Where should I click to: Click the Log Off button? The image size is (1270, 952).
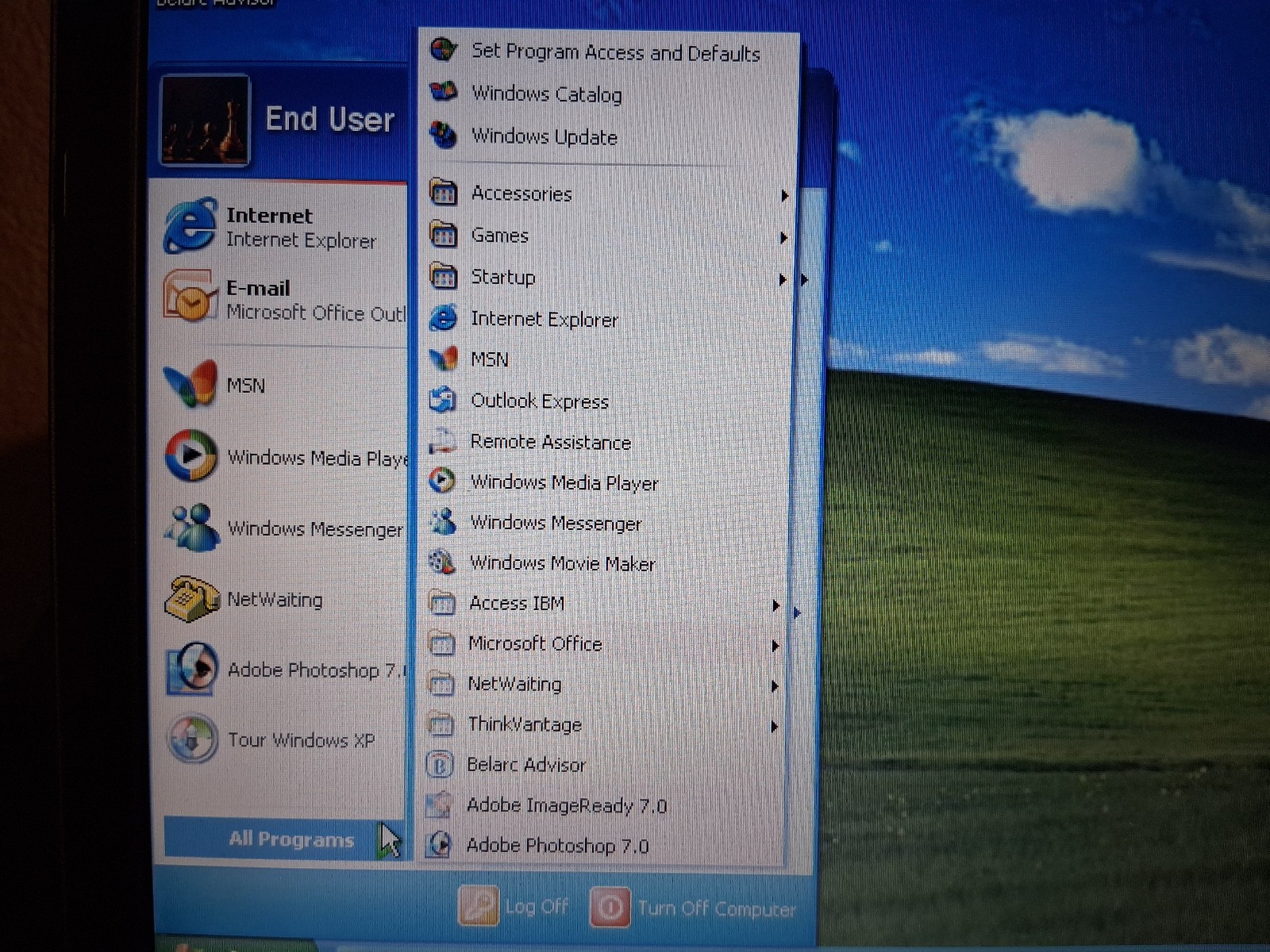[514, 907]
